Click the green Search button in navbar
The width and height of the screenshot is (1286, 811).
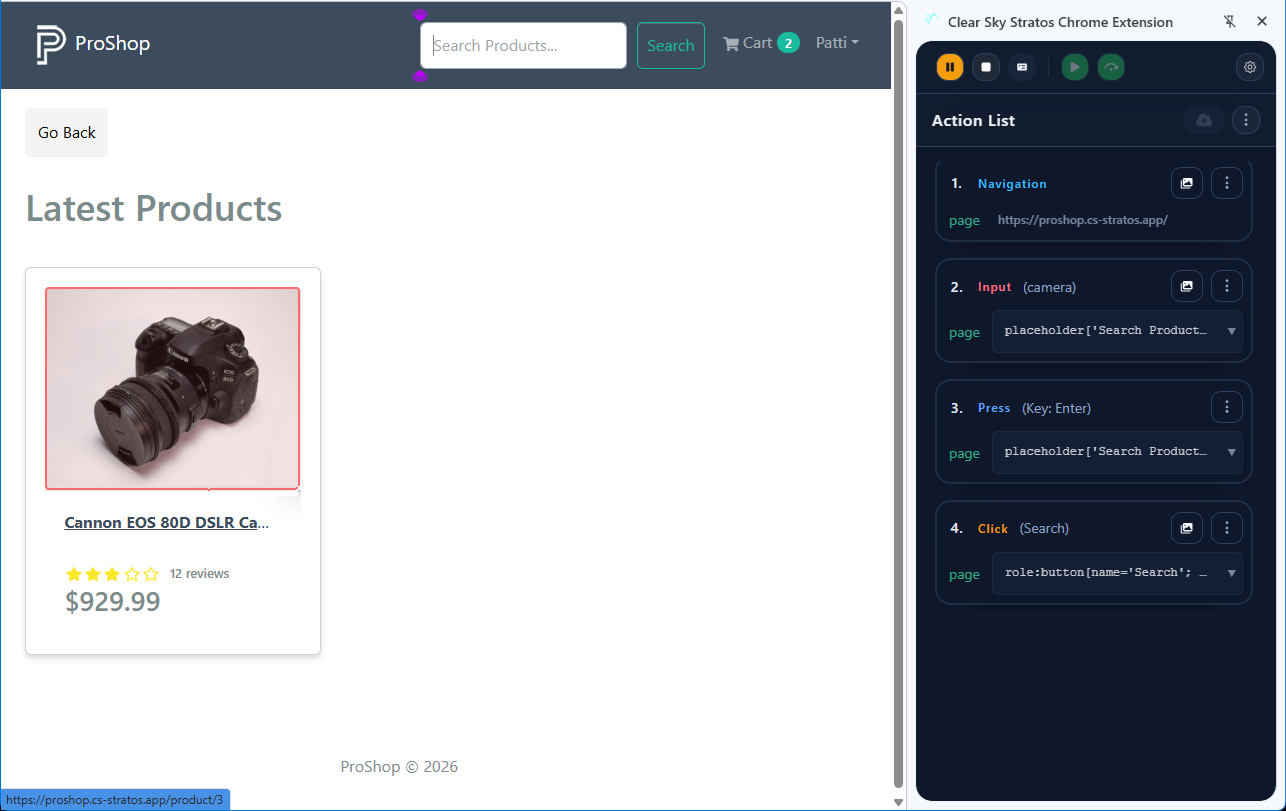click(670, 46)
